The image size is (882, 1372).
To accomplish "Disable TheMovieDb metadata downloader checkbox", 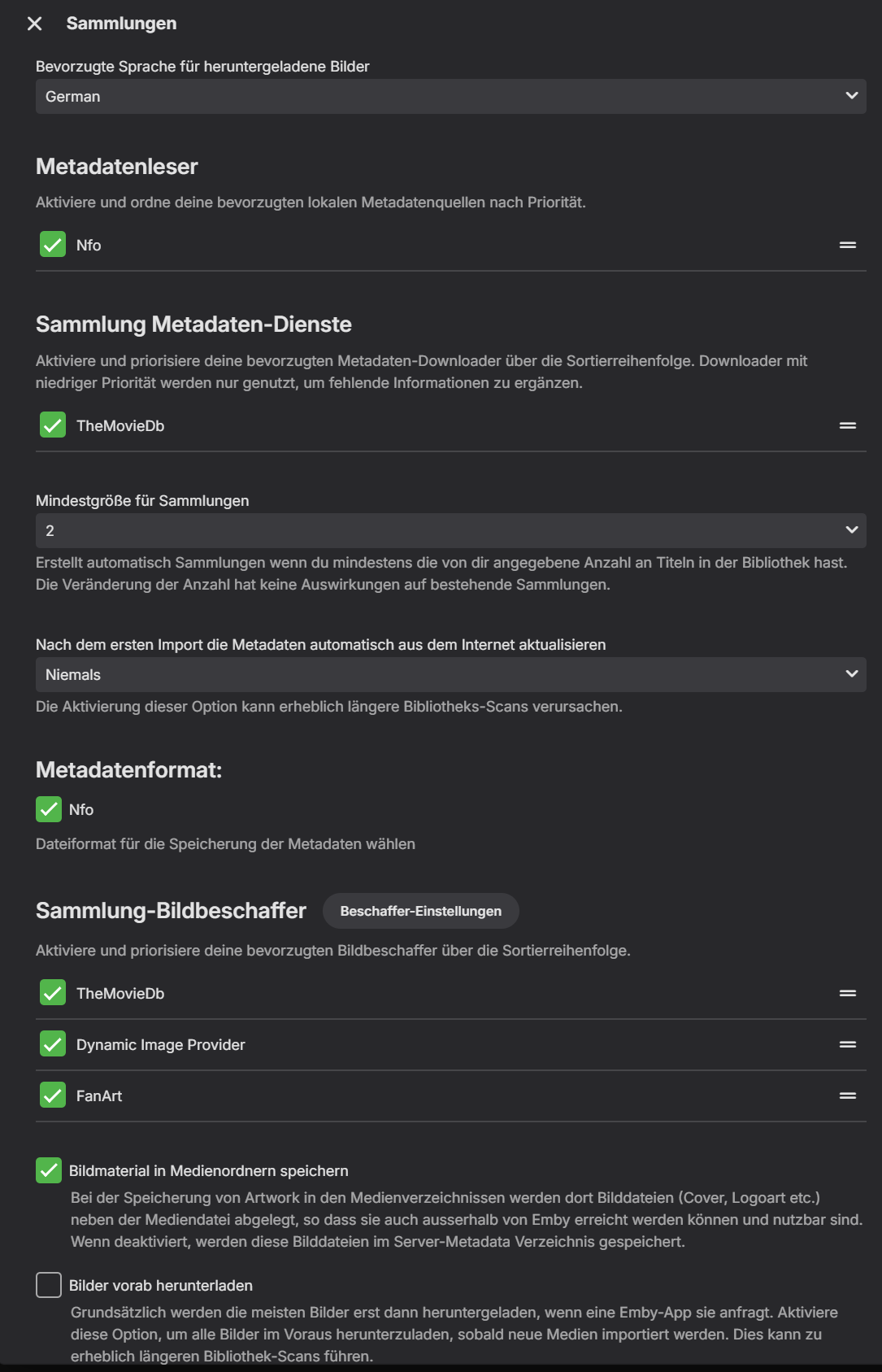I will tap(53, 425).
